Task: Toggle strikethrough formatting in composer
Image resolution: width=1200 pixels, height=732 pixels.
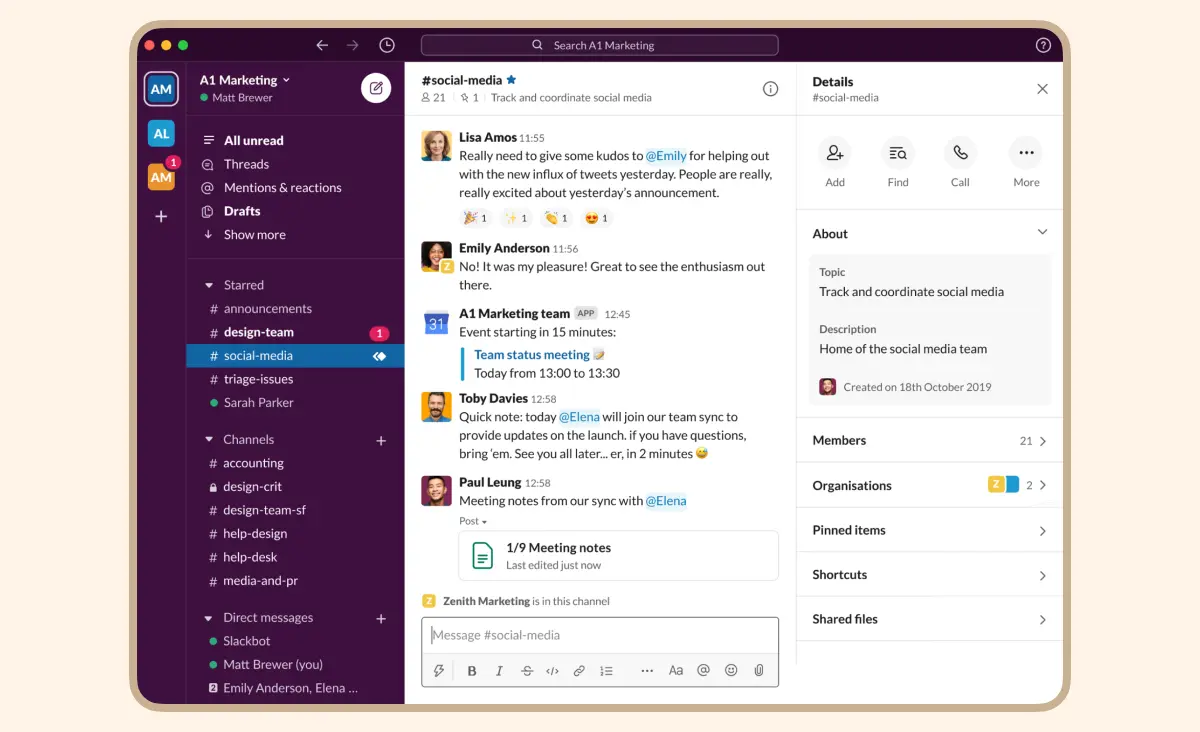Action: tap(527, 671)
